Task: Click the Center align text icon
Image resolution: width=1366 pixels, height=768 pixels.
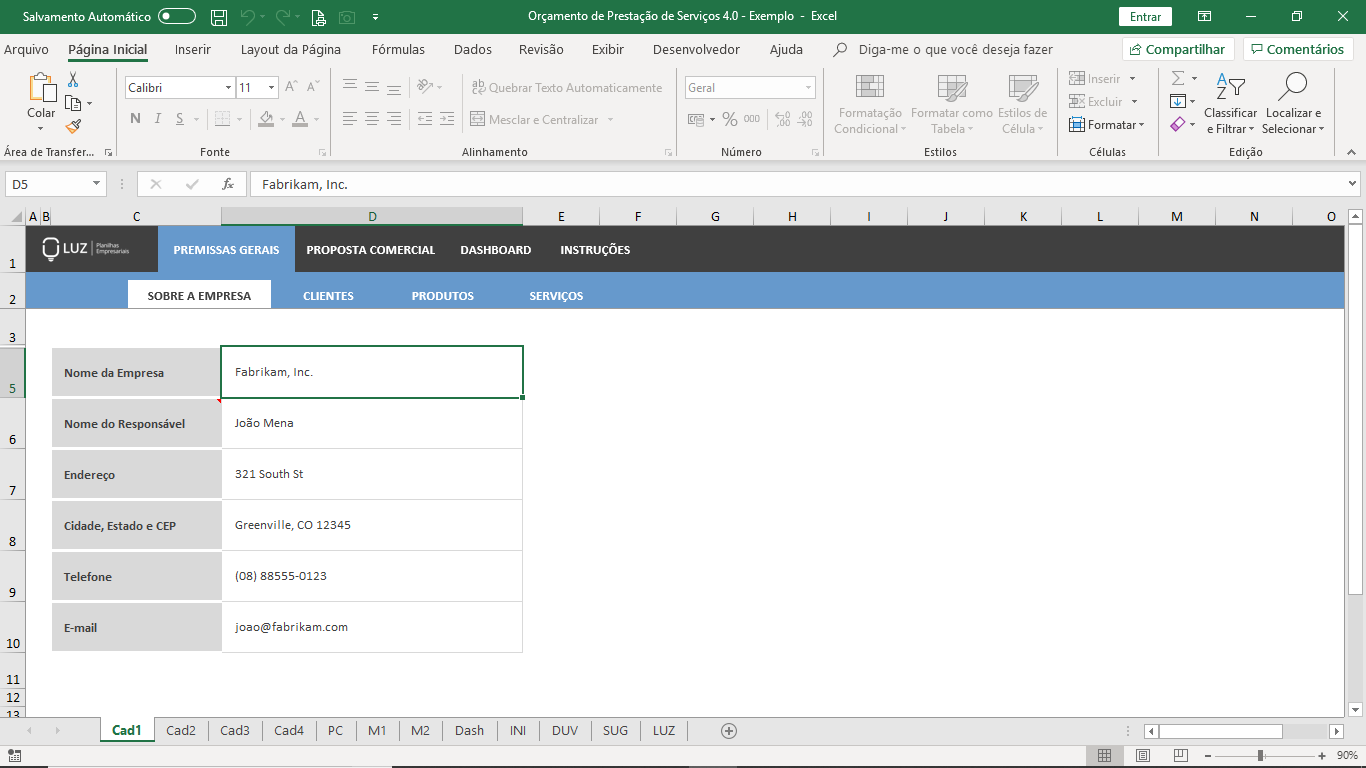Action: point(372,119)
